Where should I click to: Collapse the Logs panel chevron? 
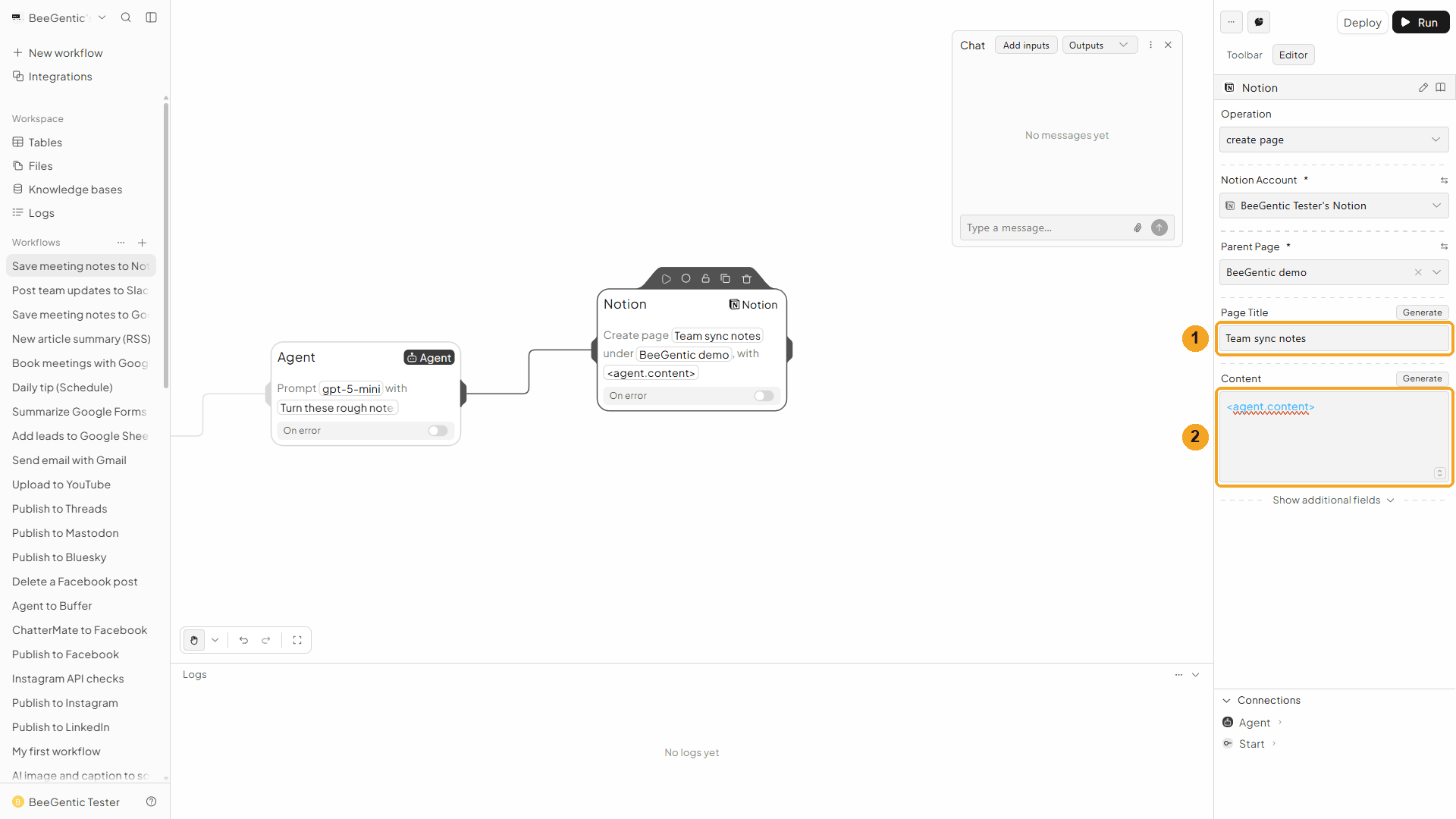tap(1196, 675)
